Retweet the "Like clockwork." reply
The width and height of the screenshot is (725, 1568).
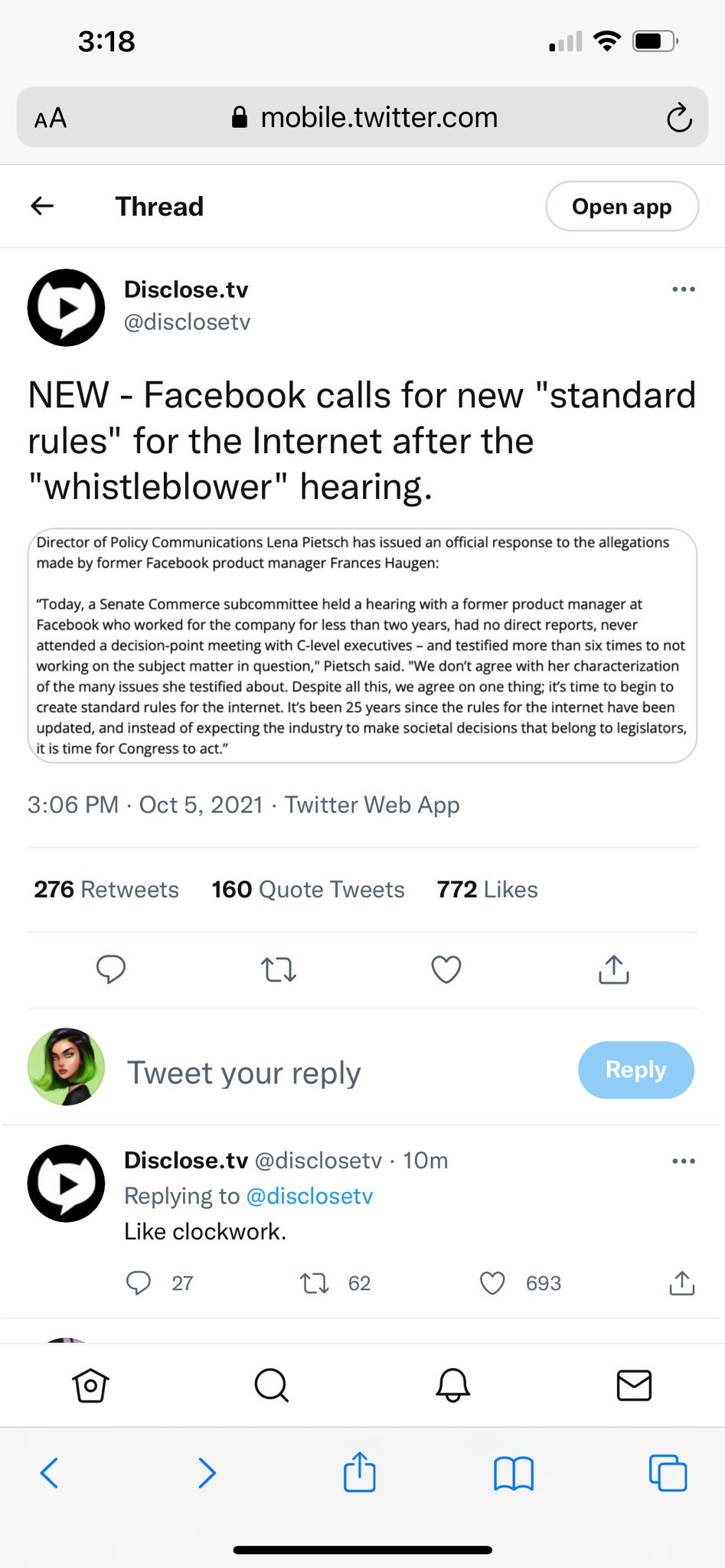click(x=314, y=1283)
